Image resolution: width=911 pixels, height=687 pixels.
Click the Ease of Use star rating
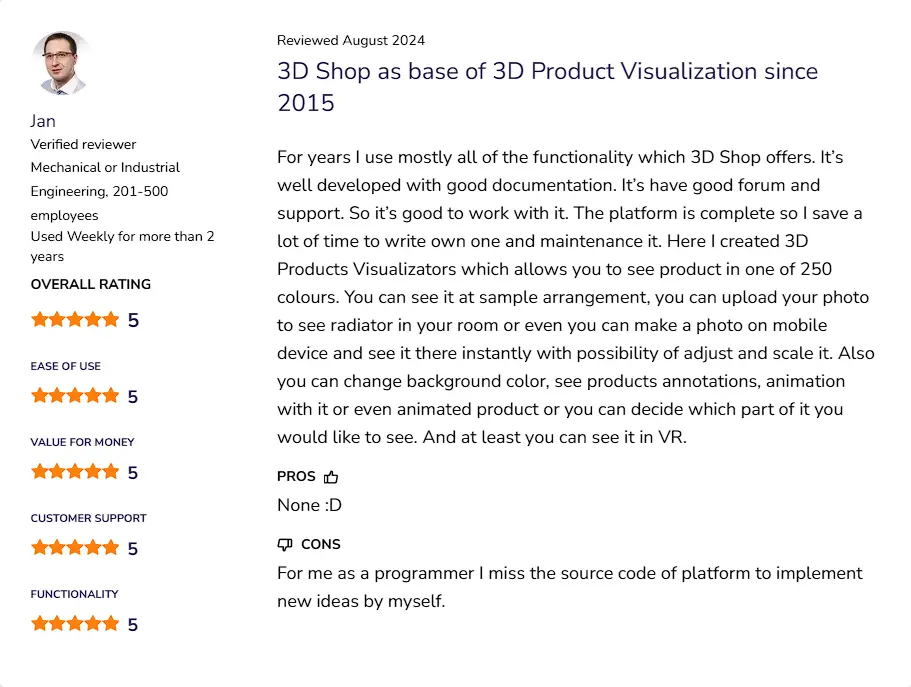(75, 396)
